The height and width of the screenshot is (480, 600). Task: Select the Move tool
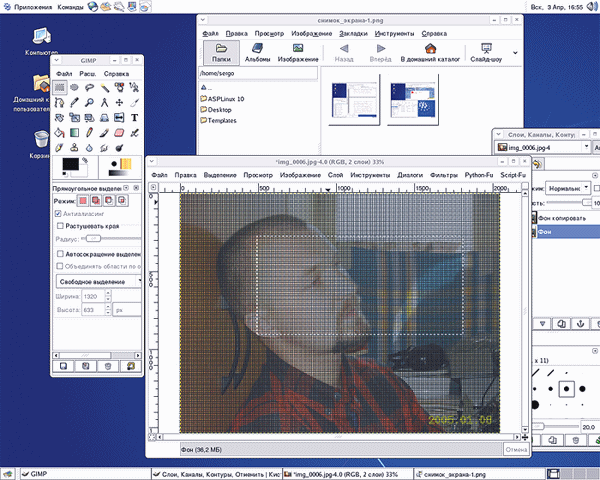pos(119,103)
